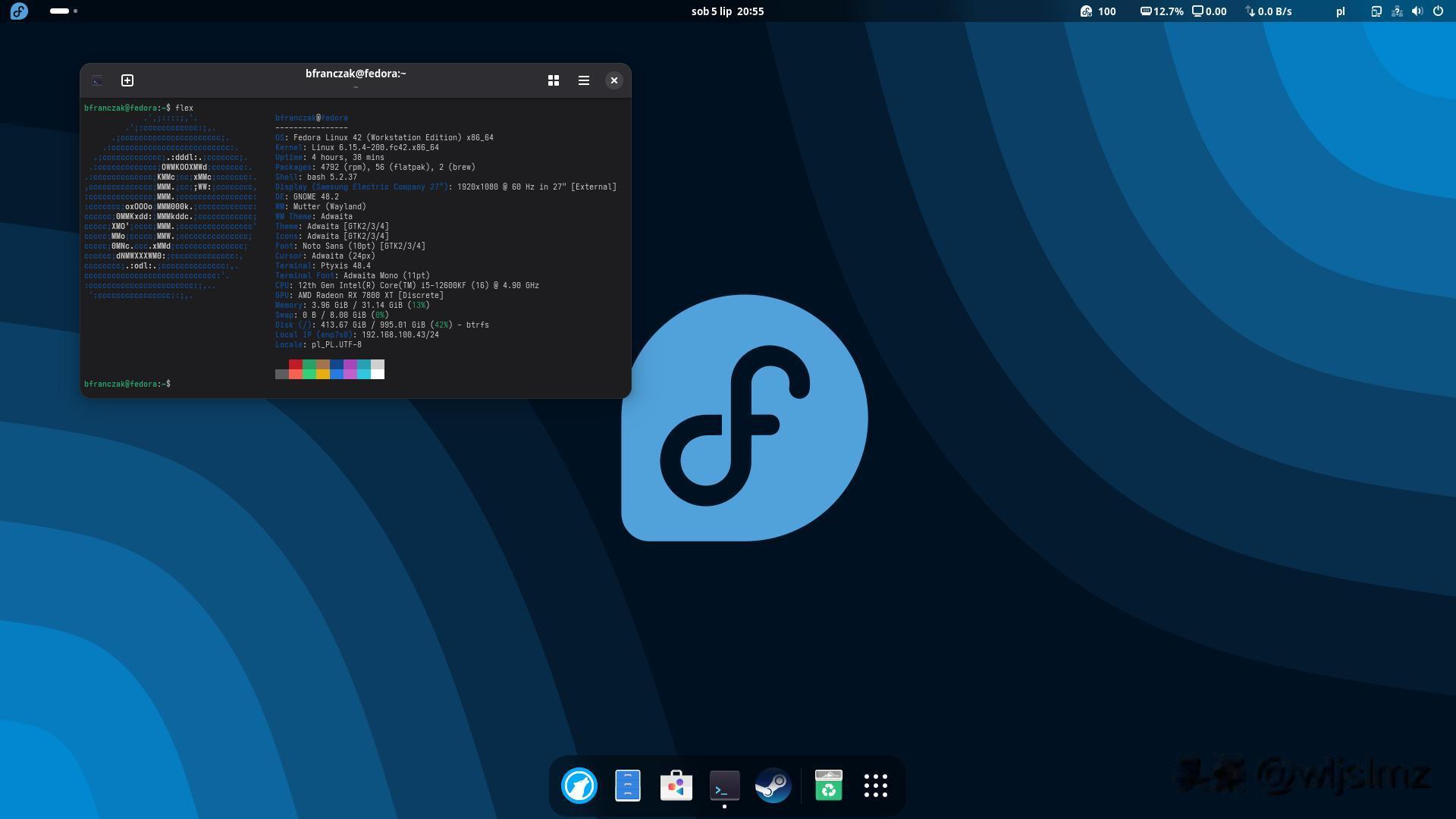Open the pl keyboard layout menu
1456x819 pixels.
click(x=1340, y=11)
